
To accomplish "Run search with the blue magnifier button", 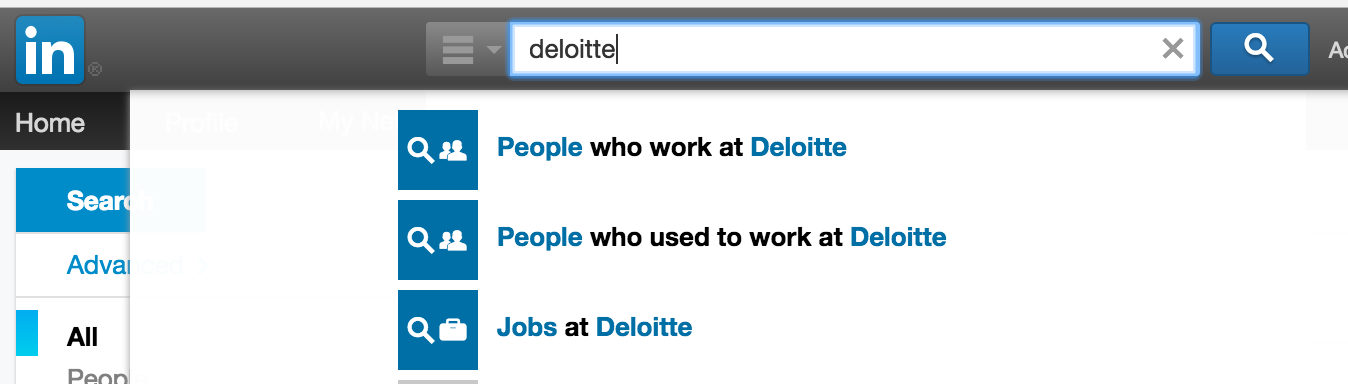I will click(1260, 48).
